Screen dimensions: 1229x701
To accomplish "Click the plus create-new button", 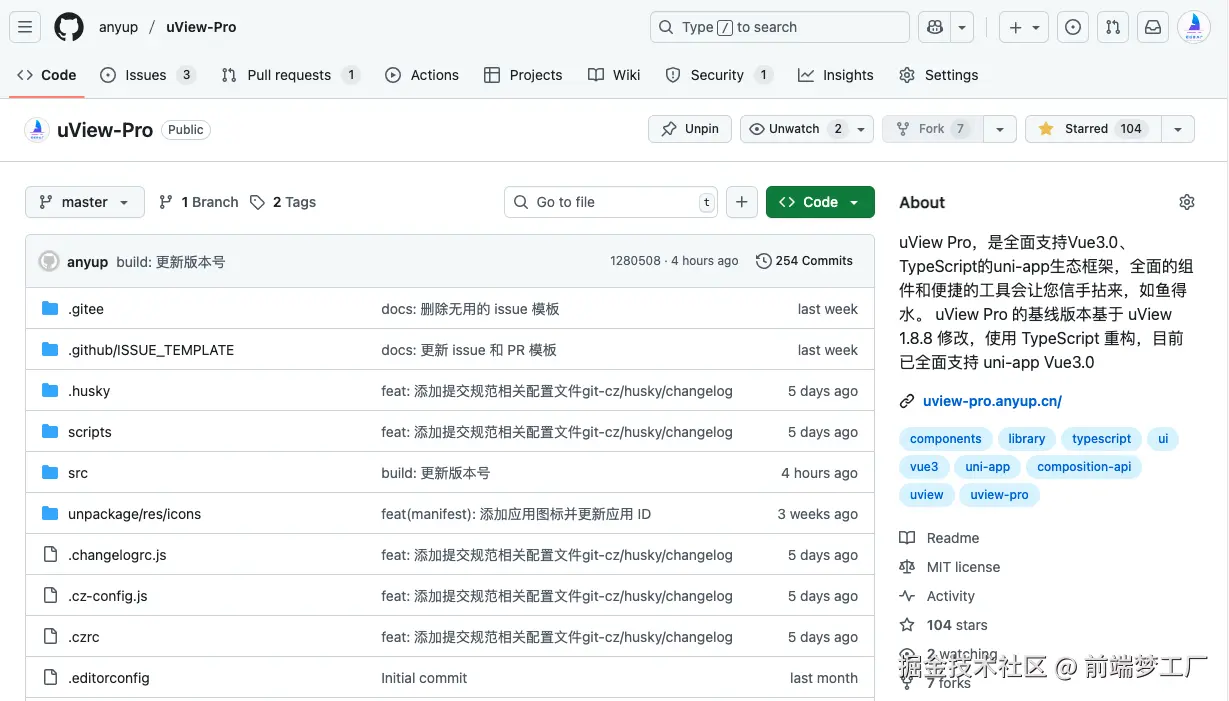I will pyautogui.click(x=1015, y=27).
